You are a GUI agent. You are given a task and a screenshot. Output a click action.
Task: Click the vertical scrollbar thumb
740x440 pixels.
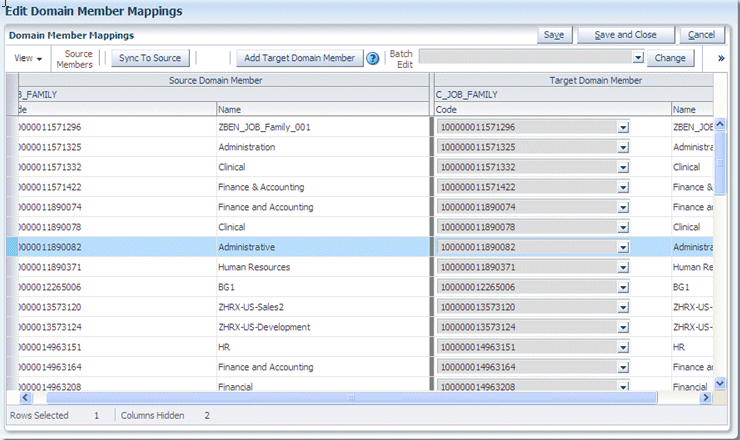pyautogui.click(x=720, y=163)
